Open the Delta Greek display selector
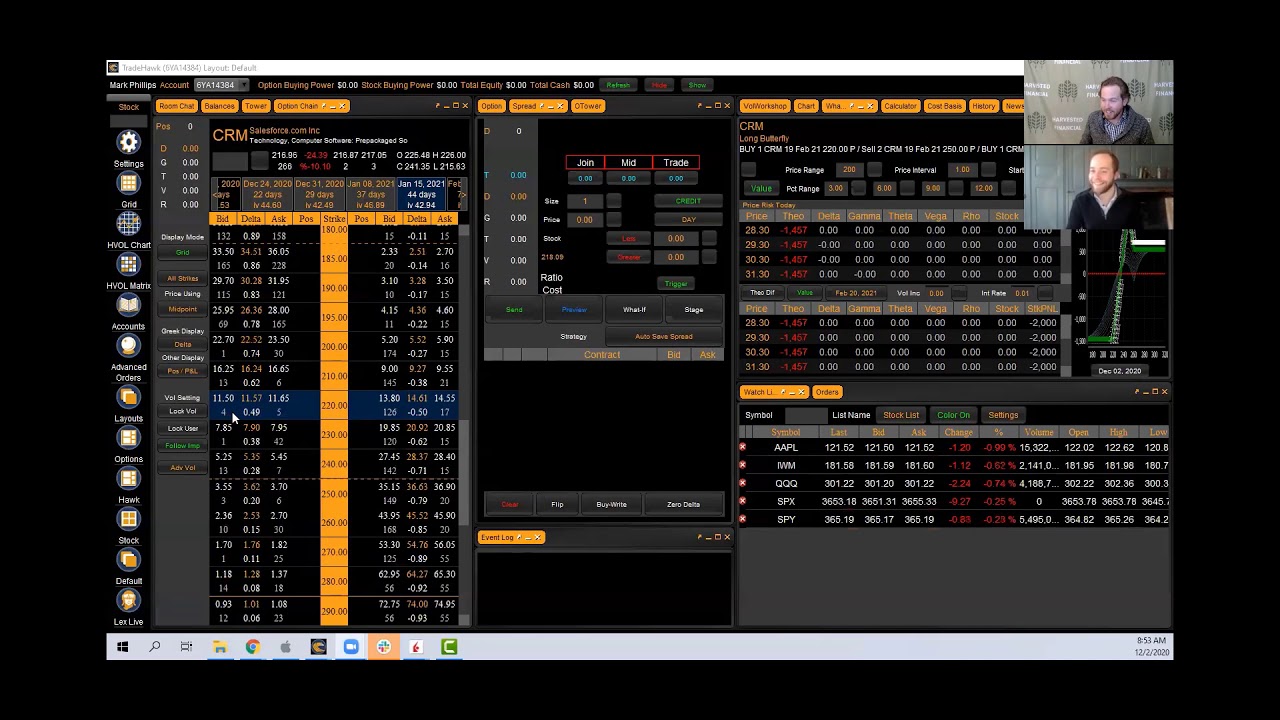Image resolution: width=1280 pixels, height=720 pixels. pos(182,344)
